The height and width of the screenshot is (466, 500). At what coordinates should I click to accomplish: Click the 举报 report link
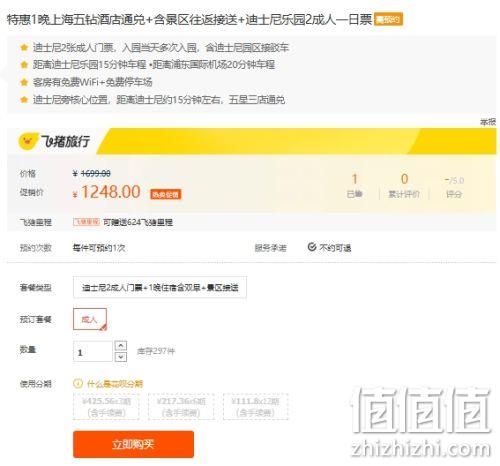tap(488, 122)
